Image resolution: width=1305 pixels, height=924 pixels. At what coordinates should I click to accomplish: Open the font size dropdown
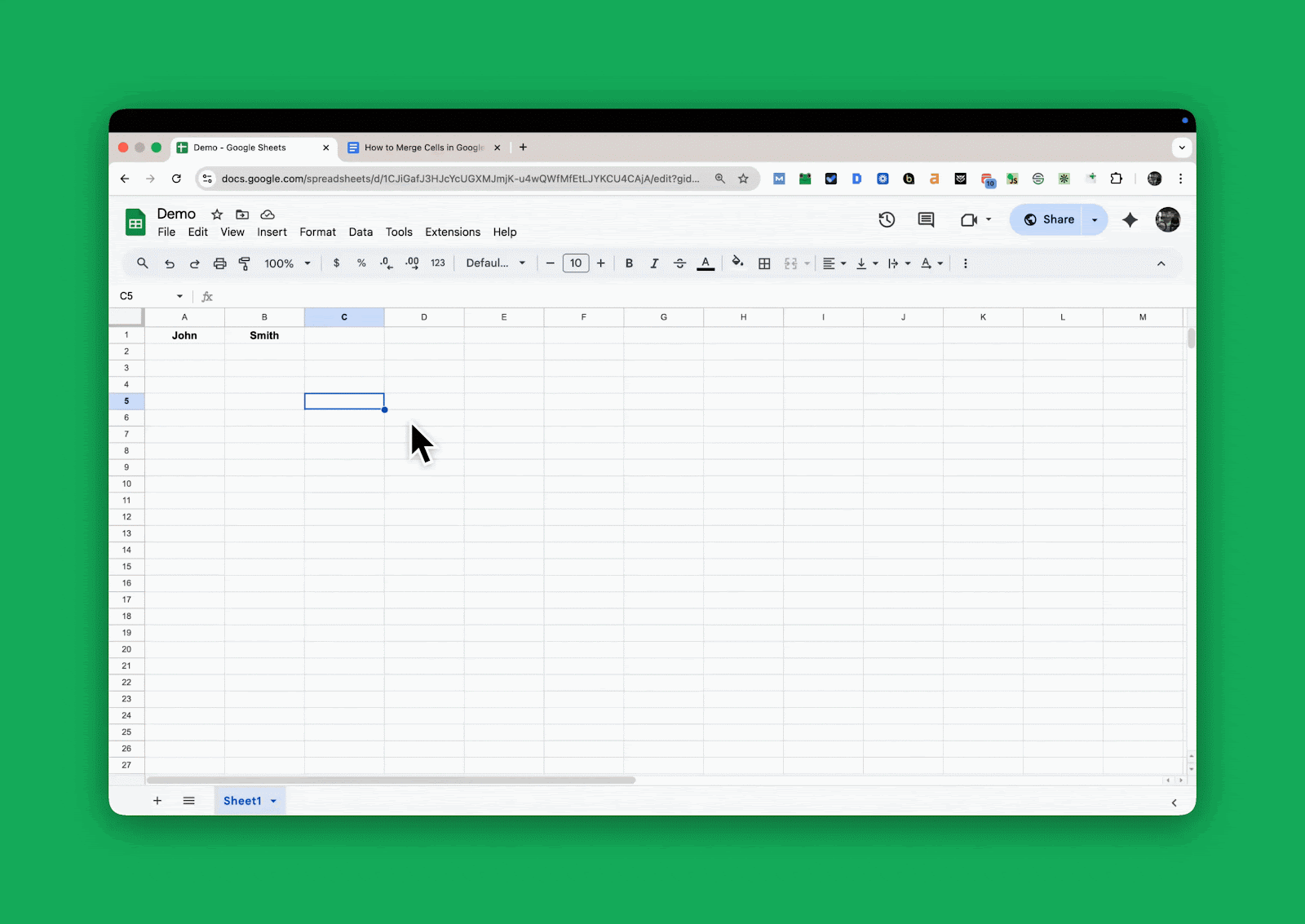click(576, 263)
